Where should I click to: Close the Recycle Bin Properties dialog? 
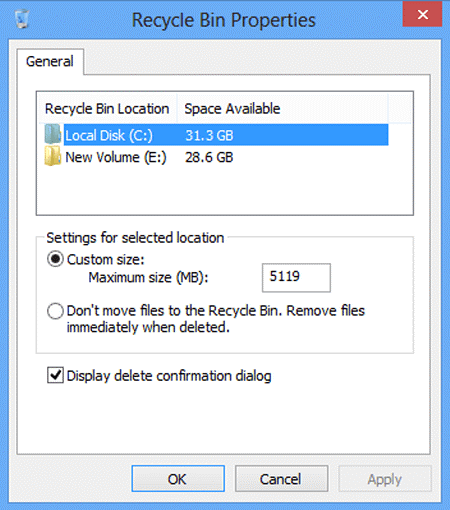pyautogui.click(x=422, y=15)
